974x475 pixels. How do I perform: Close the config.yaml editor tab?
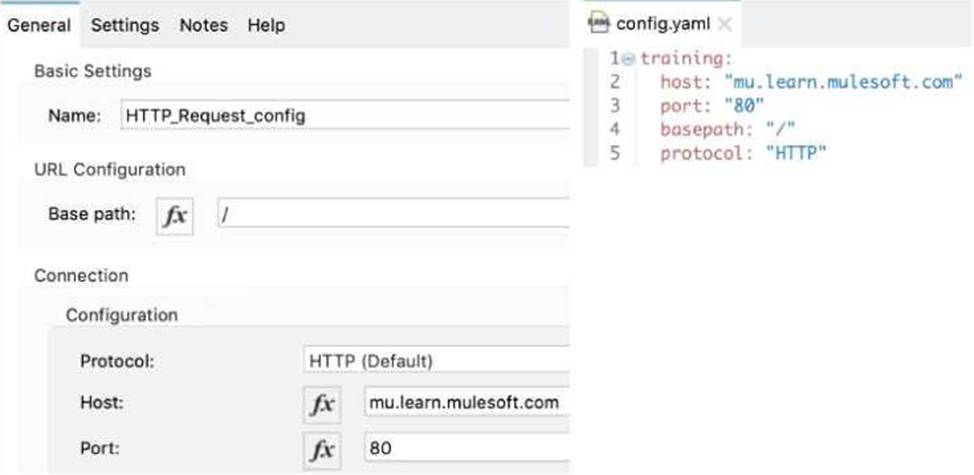pos(725,24)
